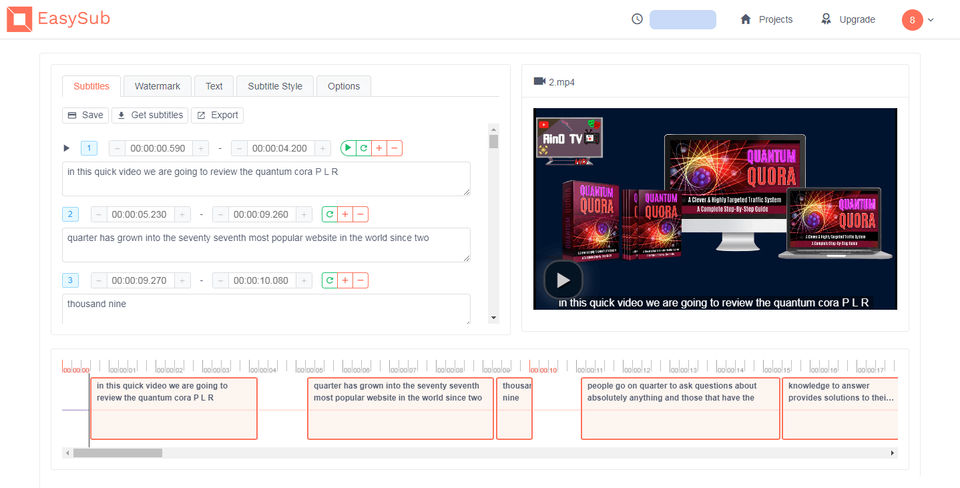Switch to the Subtitle Style tab
The height and width of the screenshot is (488, 960).
pyautogui.click(x=275, y=86)
